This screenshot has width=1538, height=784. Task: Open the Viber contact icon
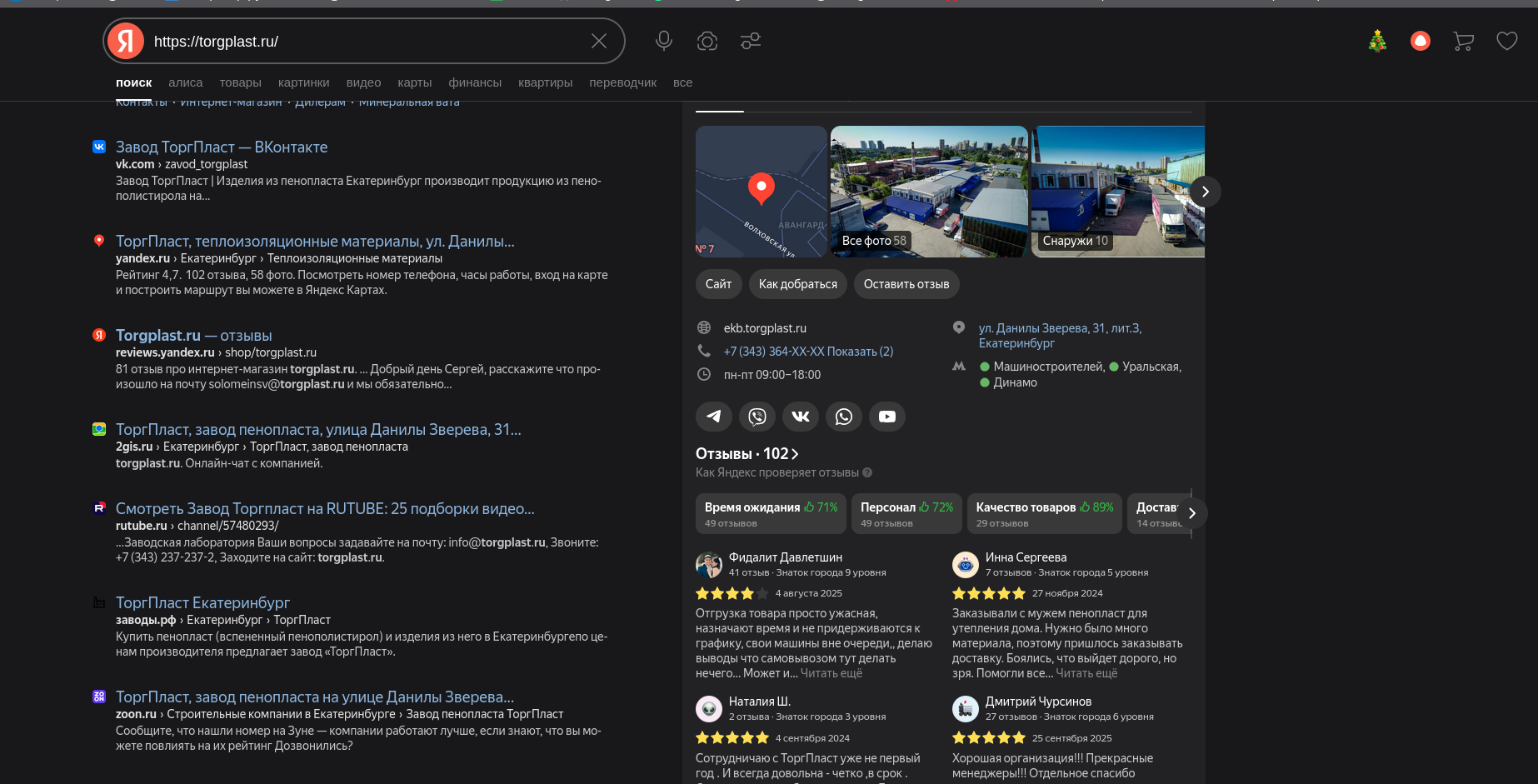(757, 417)
